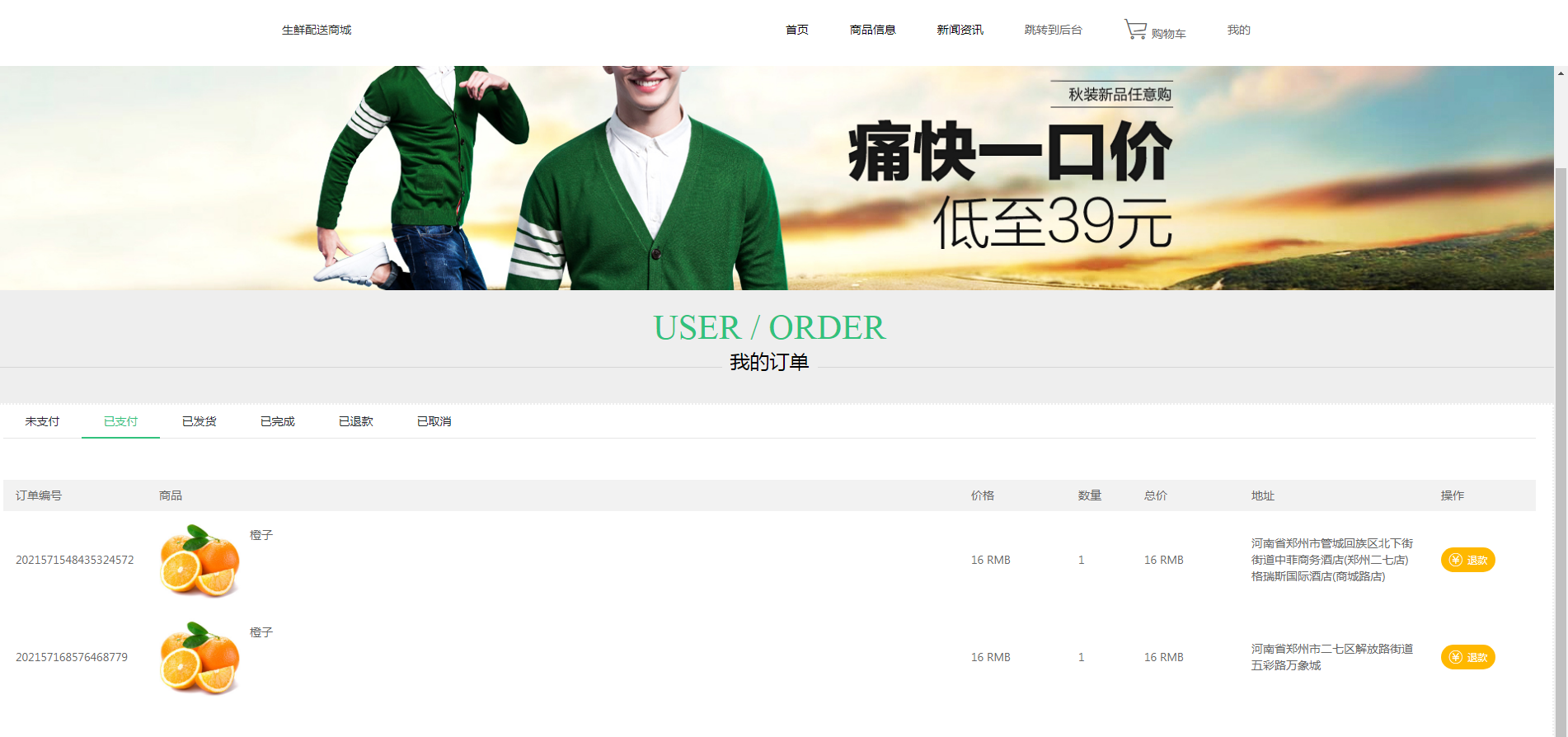
Task: Open the 购物车 text link
Action: click(1169, 34)
